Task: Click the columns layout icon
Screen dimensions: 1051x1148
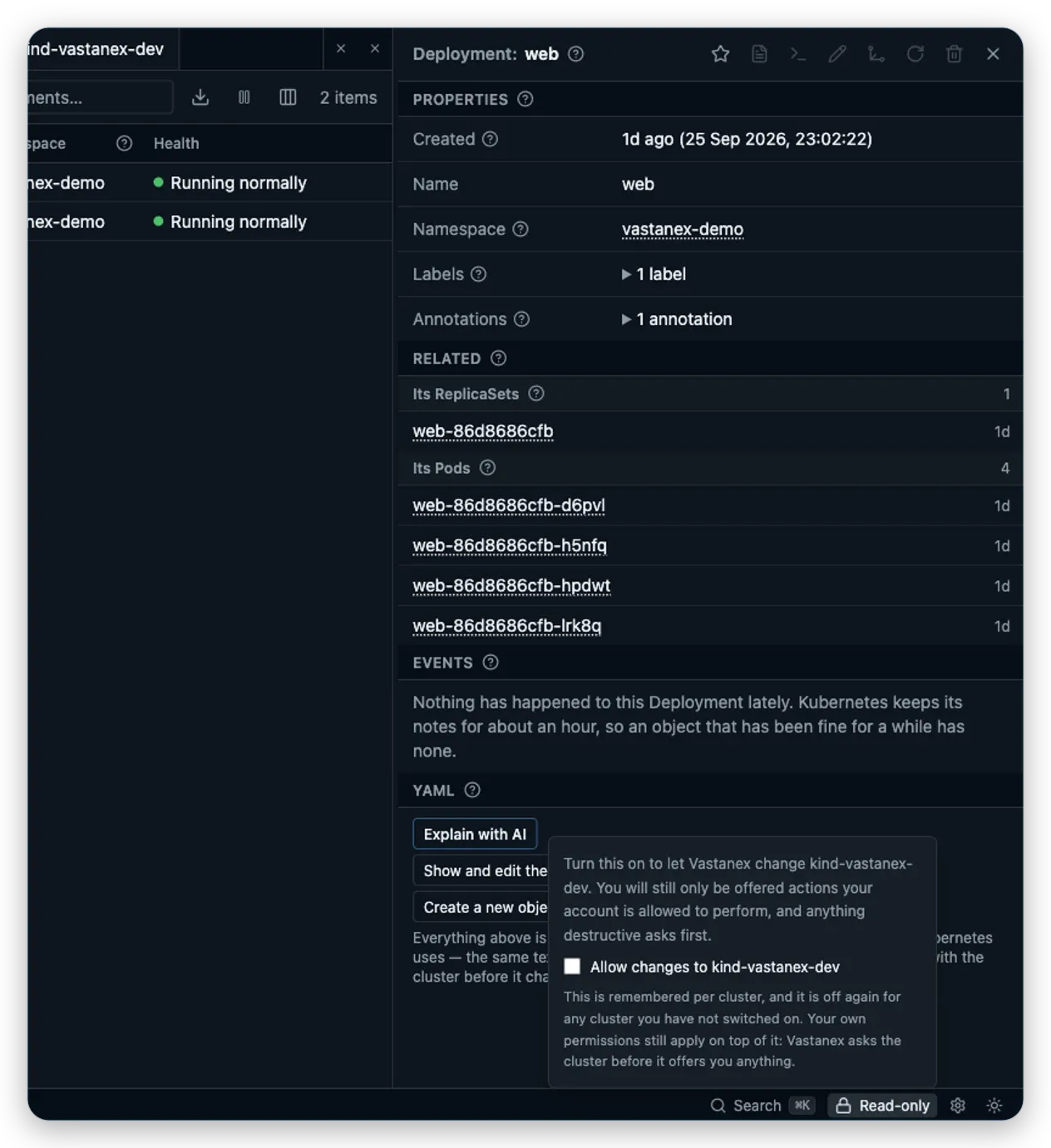Action: click(288, 97)
